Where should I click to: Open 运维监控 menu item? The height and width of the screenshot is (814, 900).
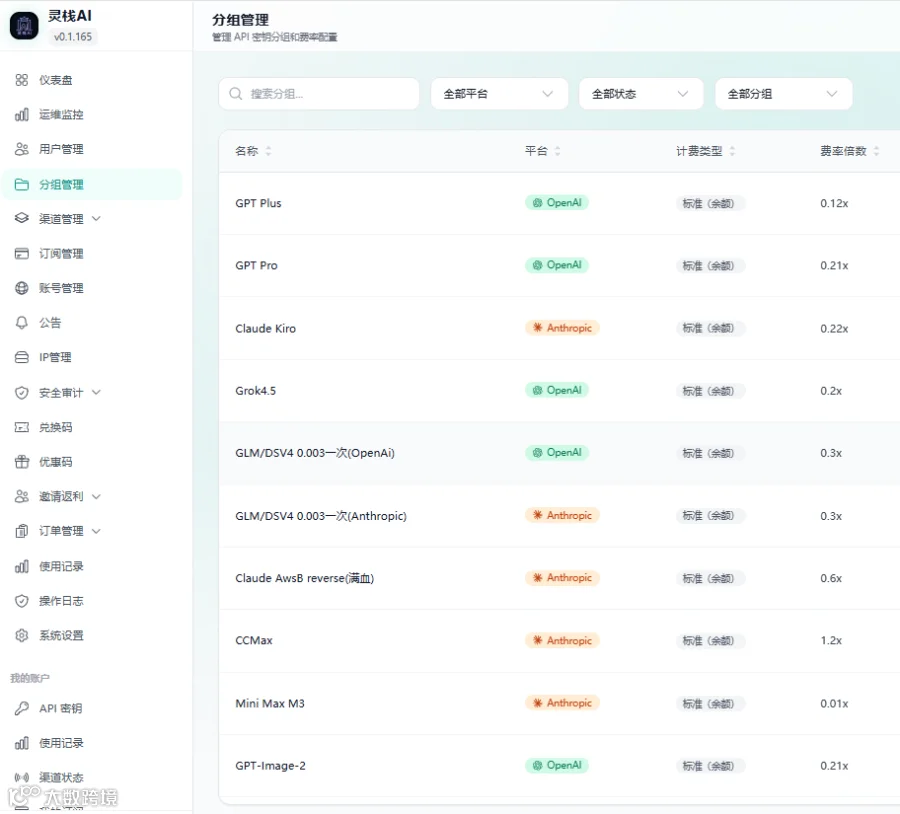[92, 115]
